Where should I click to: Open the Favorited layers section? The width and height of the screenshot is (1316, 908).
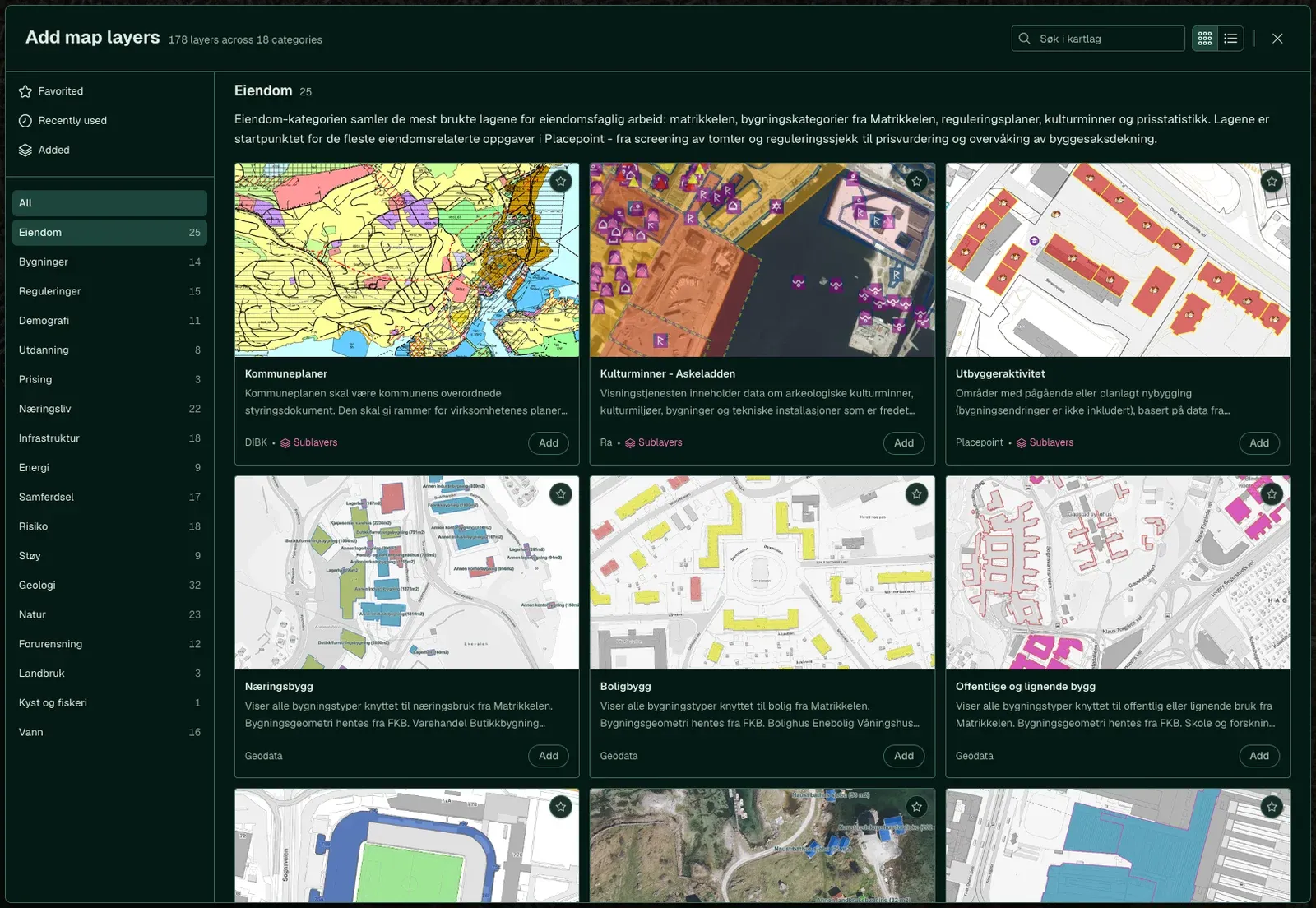(x=109, y=91)
